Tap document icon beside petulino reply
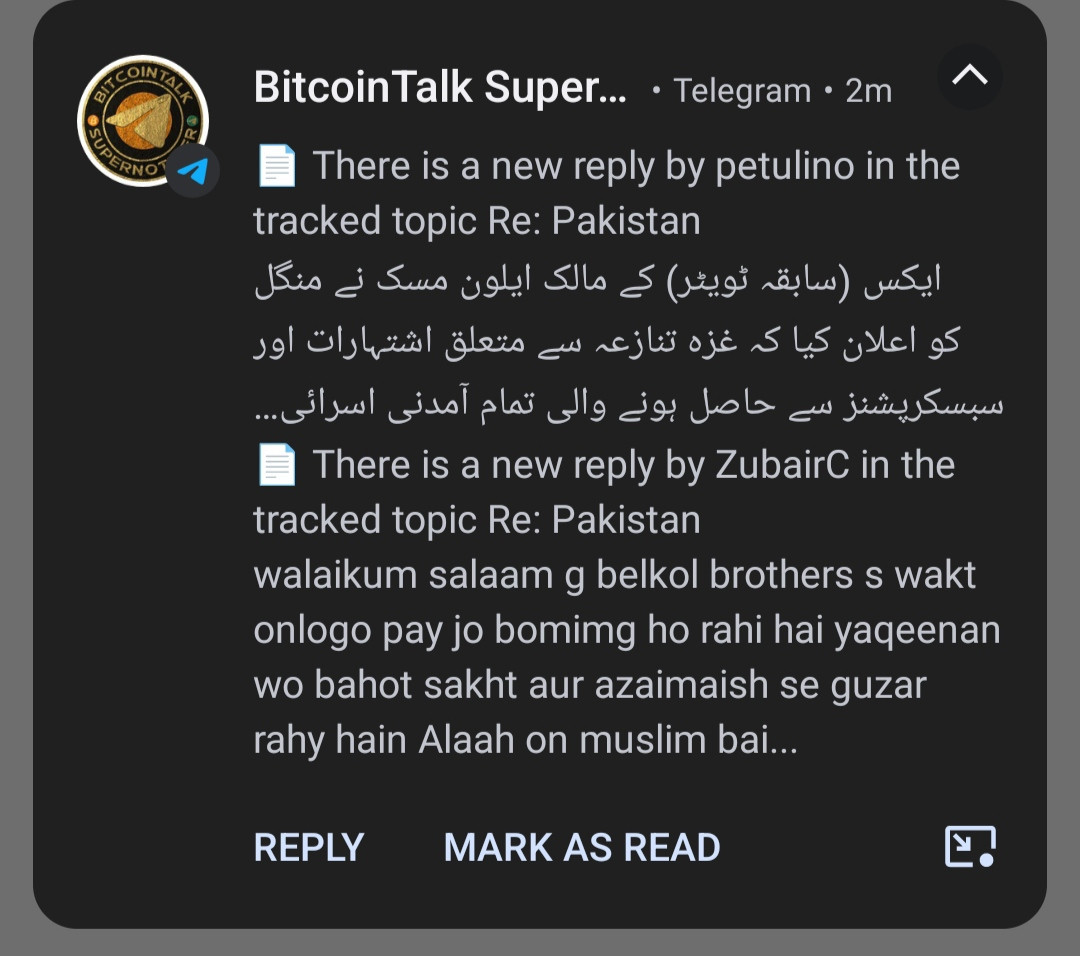Viewport: 1080px width, 956px height. (x=276, y=166)
